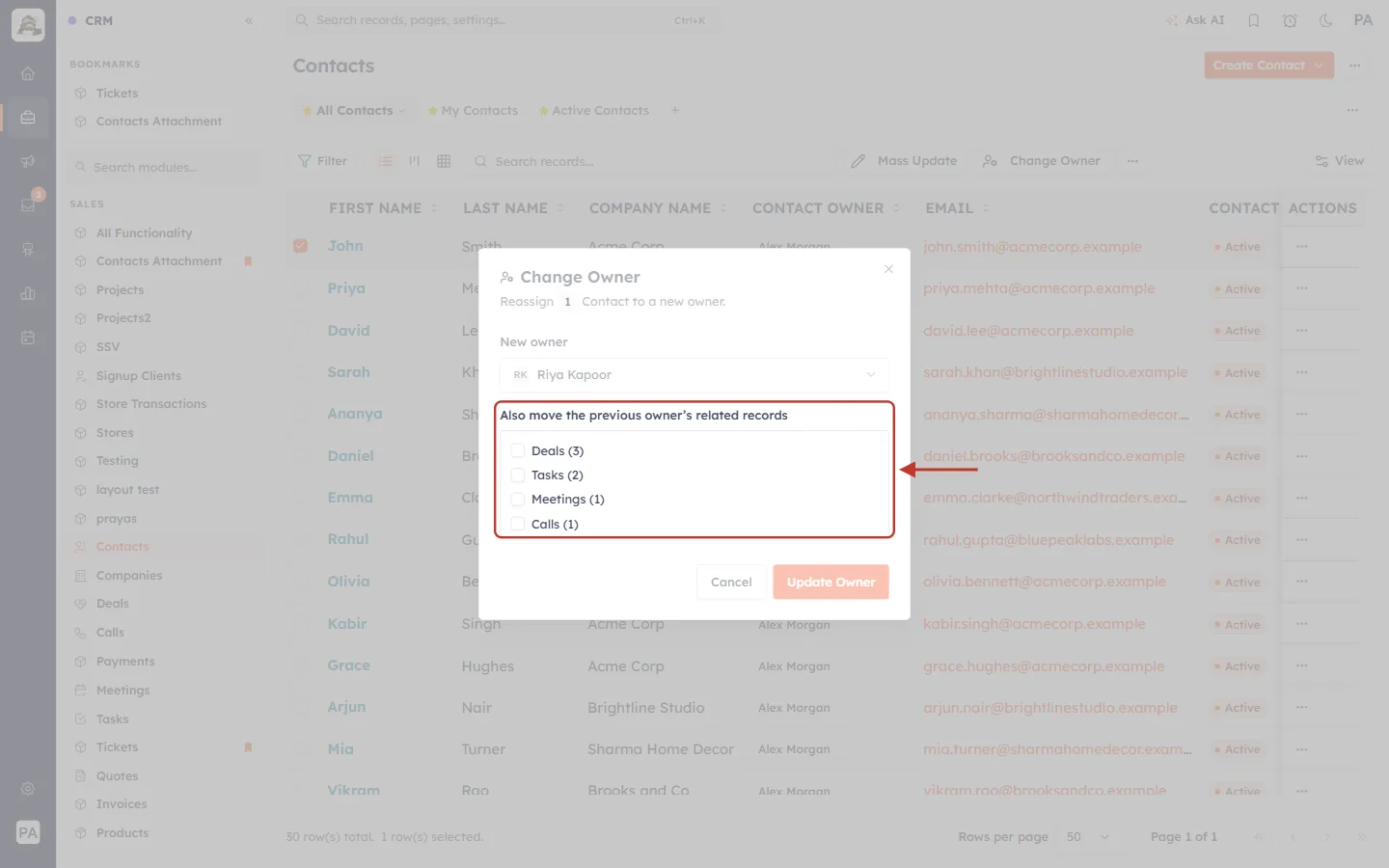Screen dimensions: 1389x868
Task: Switch to the grid view icon
Action: tap(444, 161)
